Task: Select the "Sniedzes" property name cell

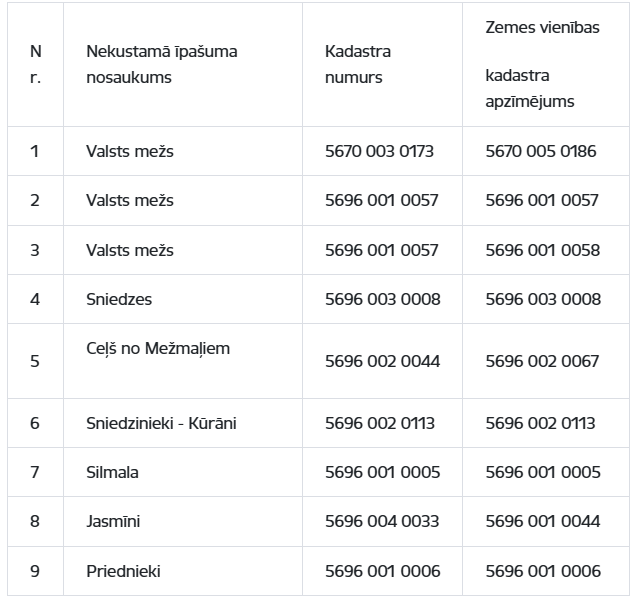Action: pos(119,299)
